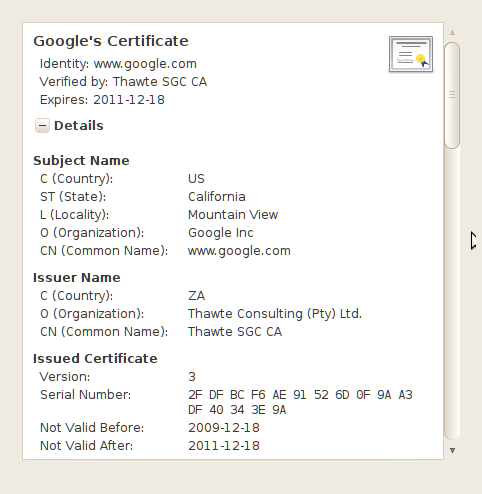Click the Issued Certificate section heading
The width and height of the screenshot is (482, 494).
95,359
